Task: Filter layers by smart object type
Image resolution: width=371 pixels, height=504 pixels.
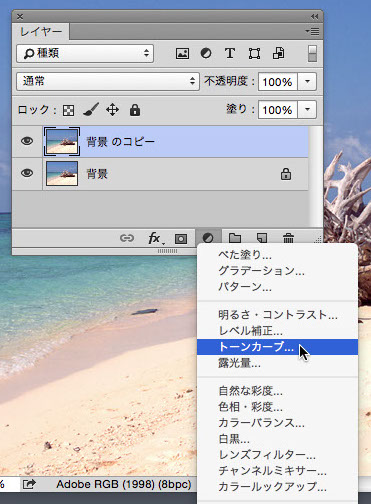Action: [x=279, y=53]
